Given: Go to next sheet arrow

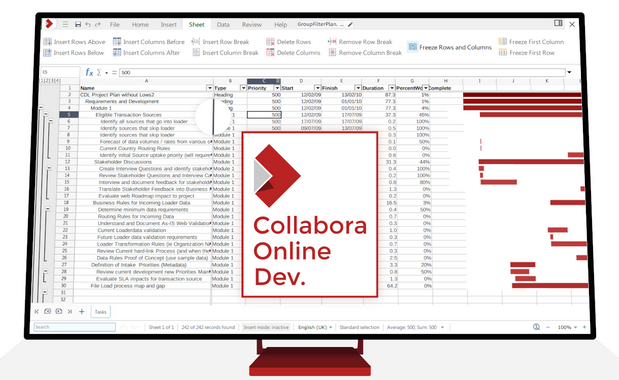Looking at the screenshot, I should (x=58, y=311).
